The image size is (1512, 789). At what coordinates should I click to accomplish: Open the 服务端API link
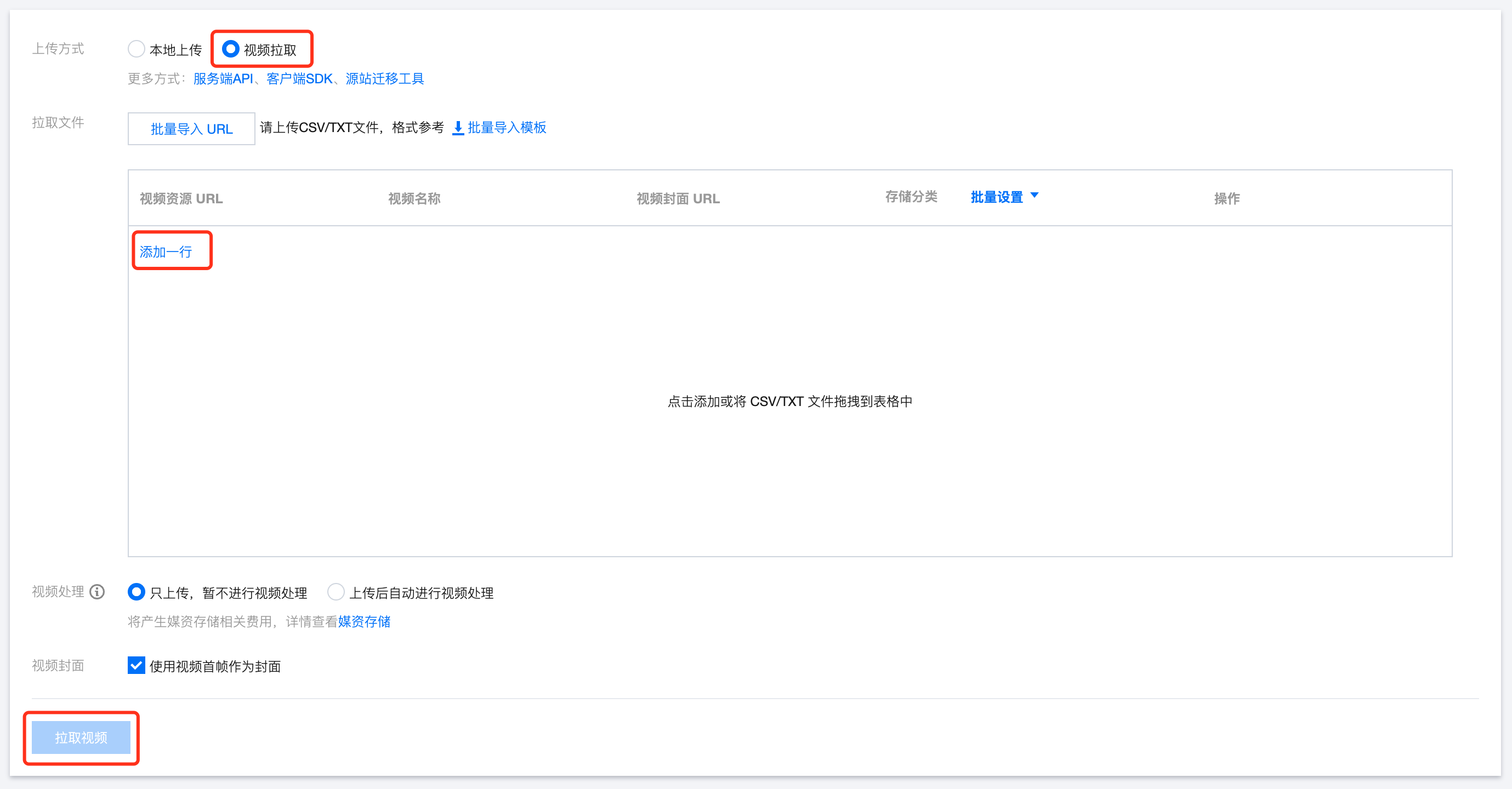pos(223,78)
